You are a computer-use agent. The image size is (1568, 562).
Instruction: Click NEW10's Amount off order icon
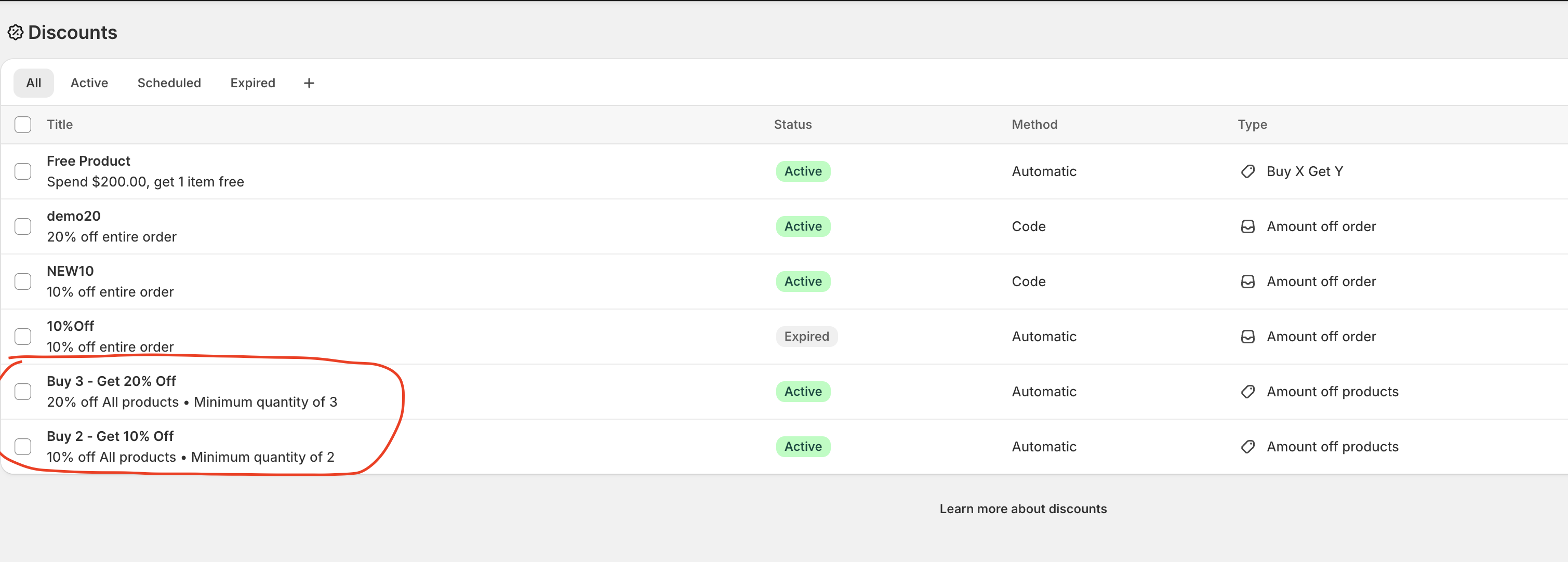pos(1247,282)
